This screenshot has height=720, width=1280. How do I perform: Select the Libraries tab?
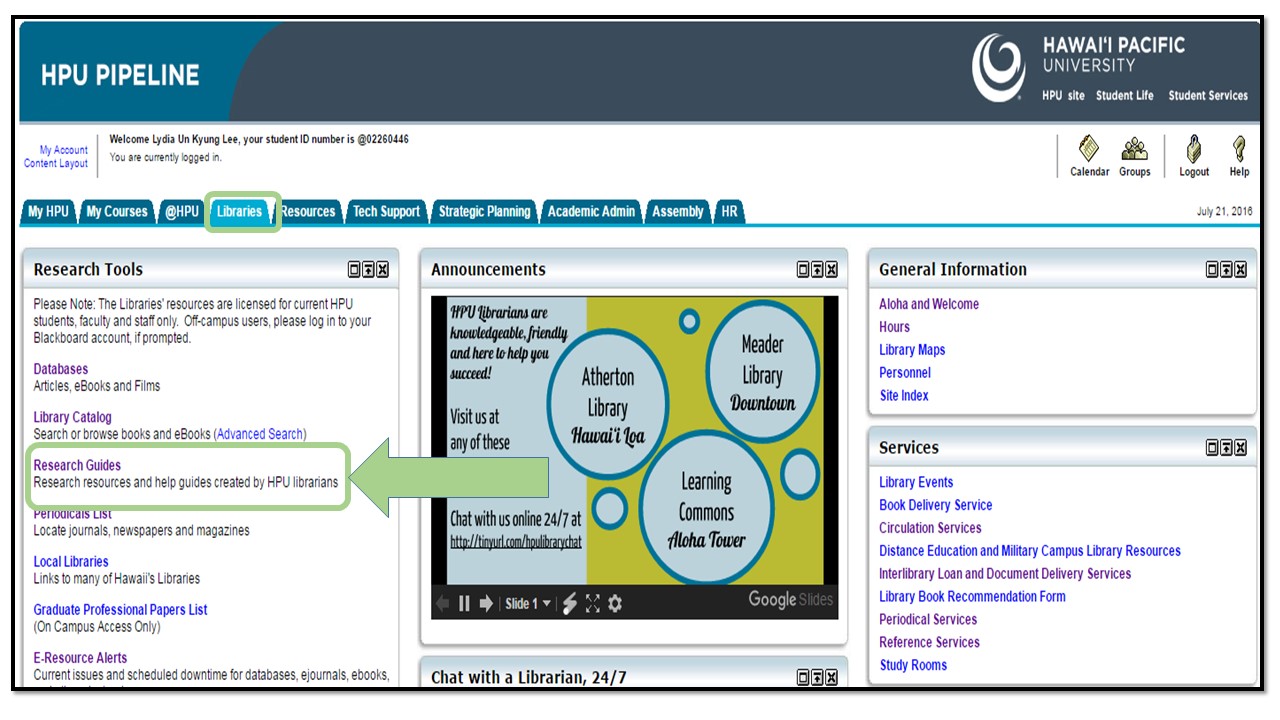coord(240,211)
